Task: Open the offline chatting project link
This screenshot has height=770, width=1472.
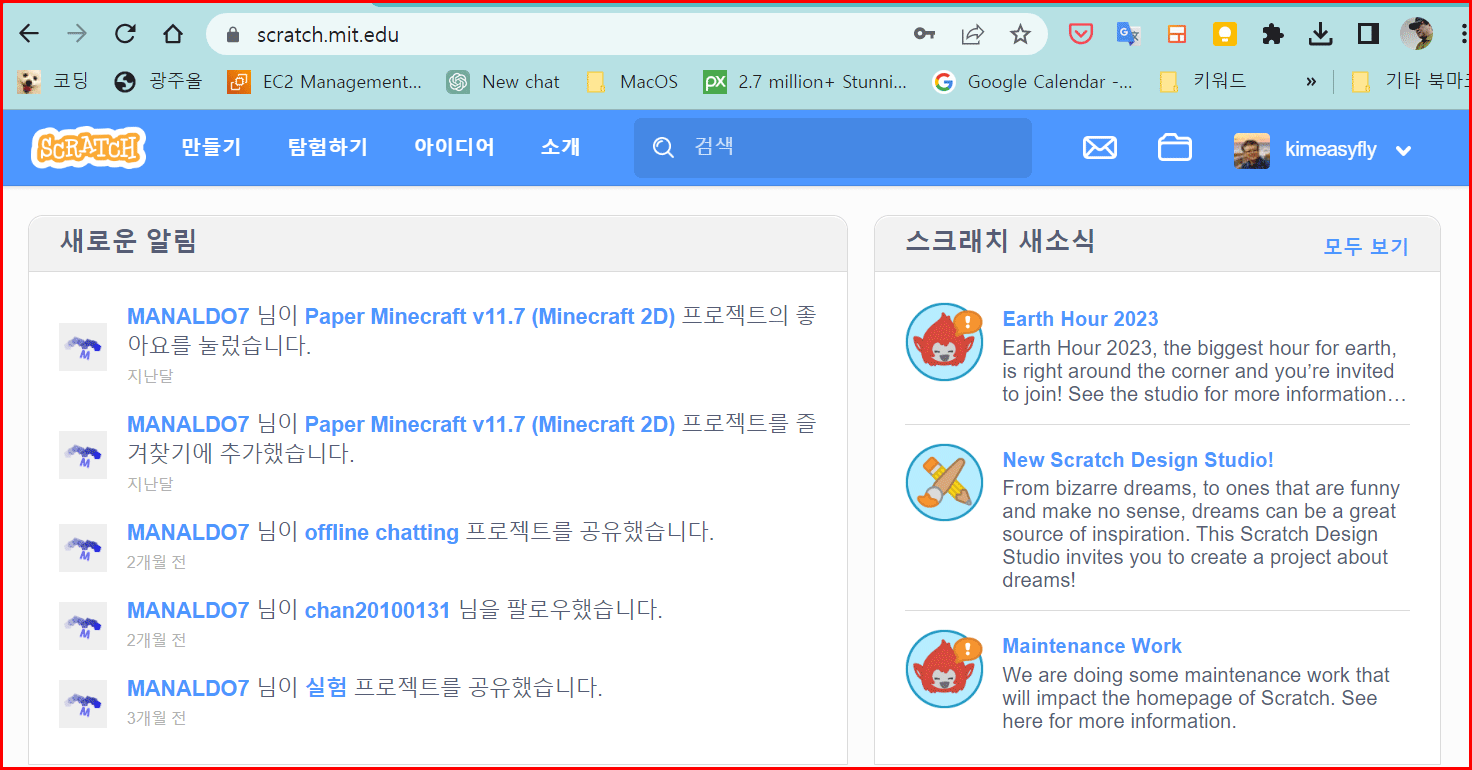Action: click(x=382, y=533)
